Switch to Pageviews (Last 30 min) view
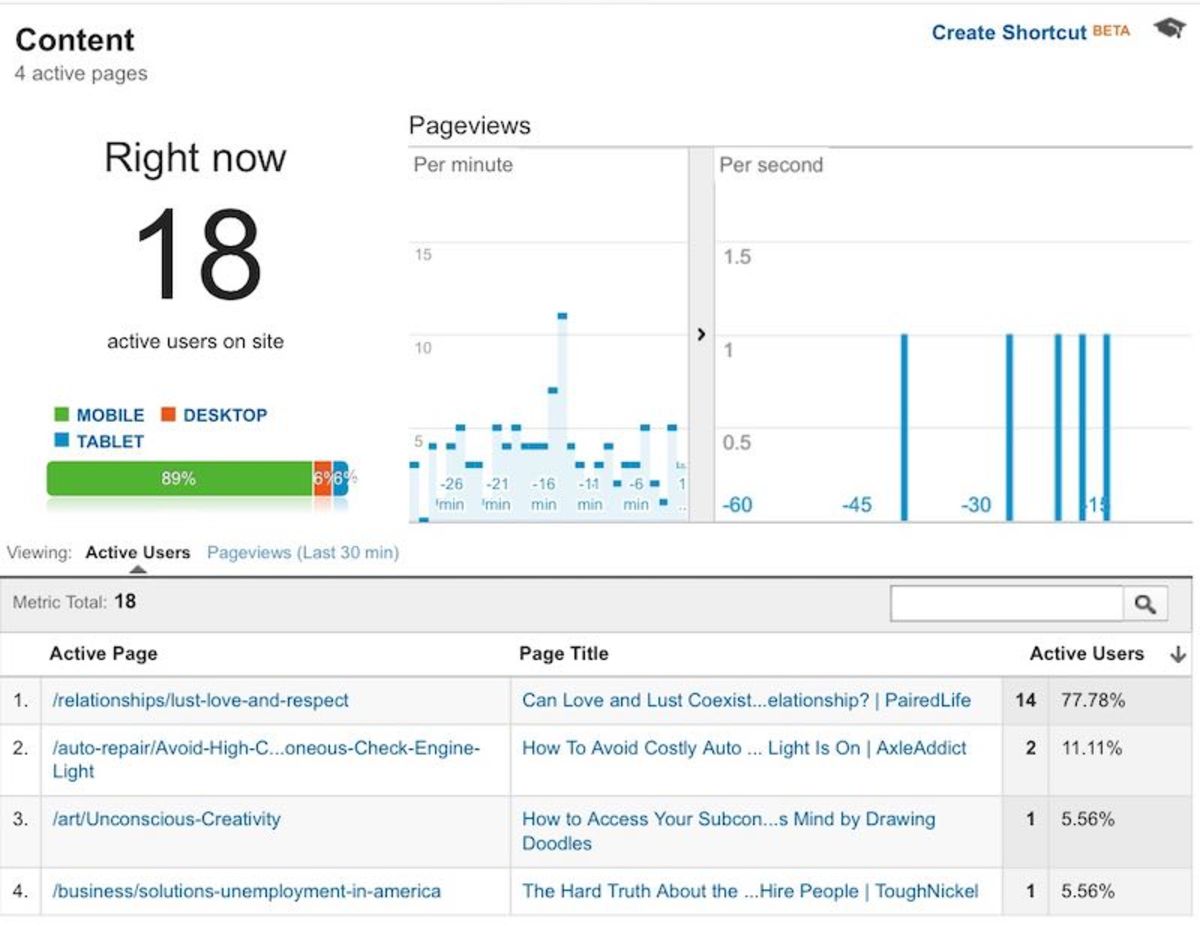The image size is (1200, 927). tap(302, 552)
